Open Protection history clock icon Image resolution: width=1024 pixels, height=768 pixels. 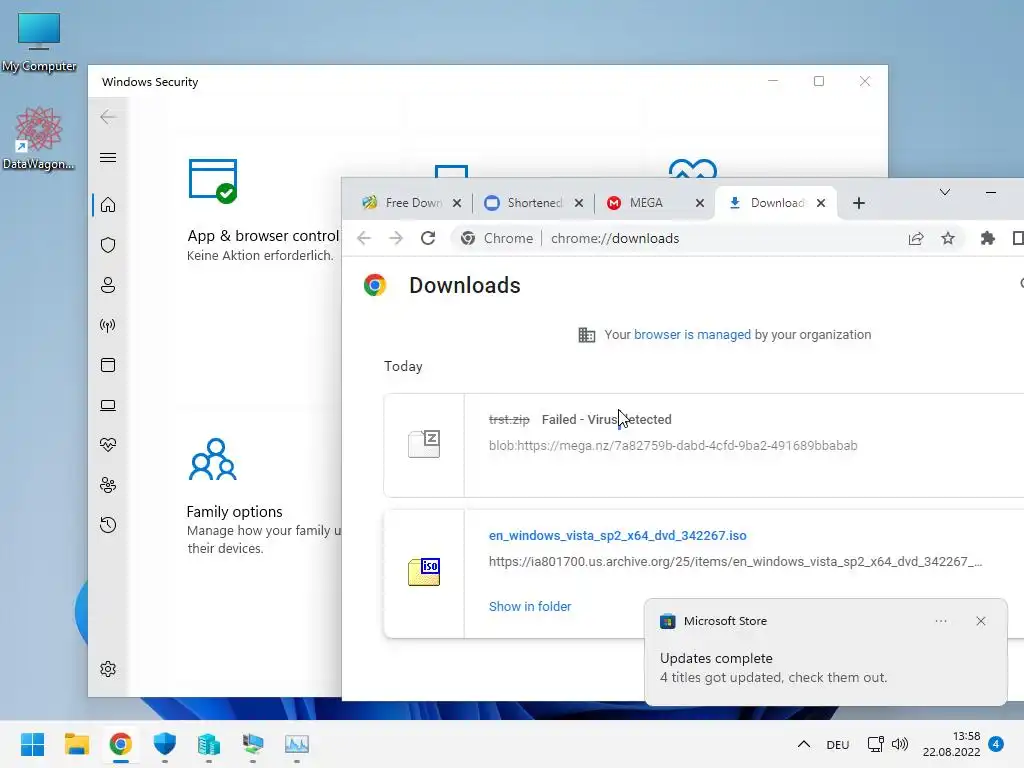108,525
